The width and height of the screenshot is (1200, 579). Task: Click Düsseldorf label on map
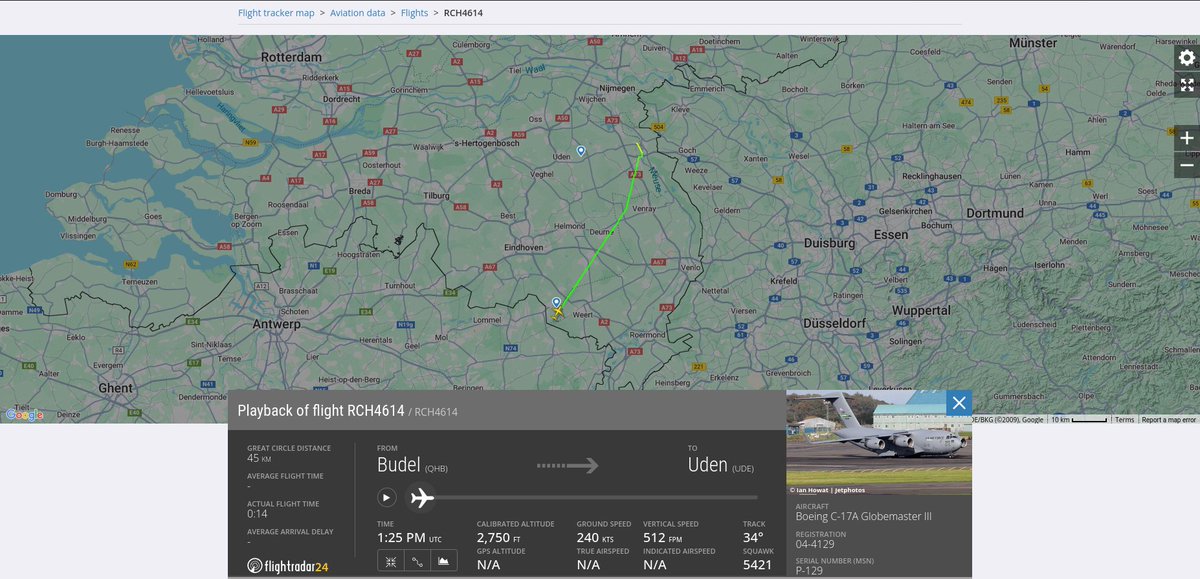click(833, 324)
